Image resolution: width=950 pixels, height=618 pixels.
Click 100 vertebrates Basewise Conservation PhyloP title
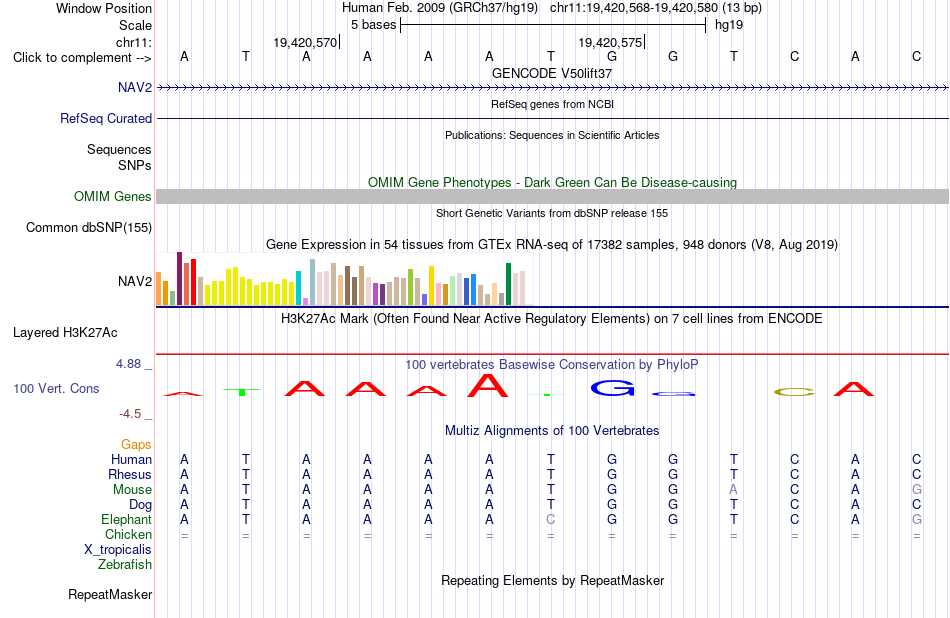pos(552,365)
